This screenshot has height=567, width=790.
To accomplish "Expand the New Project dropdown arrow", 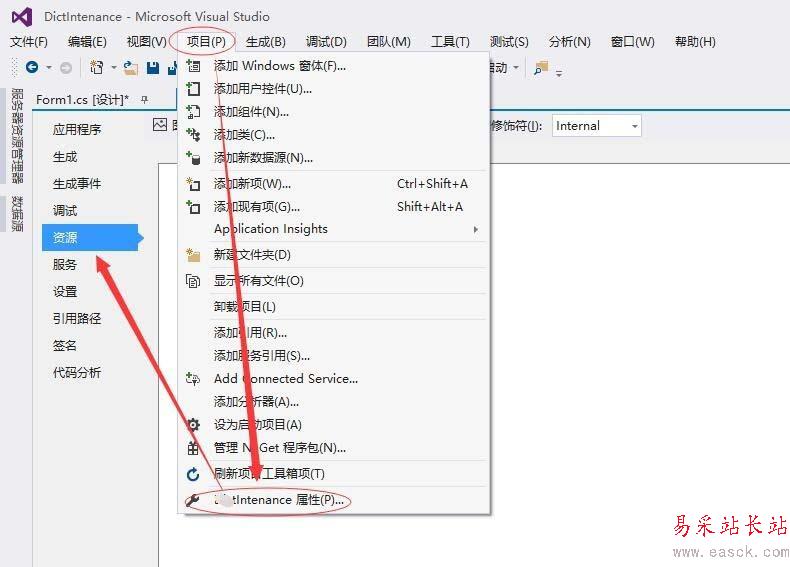I will 113,68.
